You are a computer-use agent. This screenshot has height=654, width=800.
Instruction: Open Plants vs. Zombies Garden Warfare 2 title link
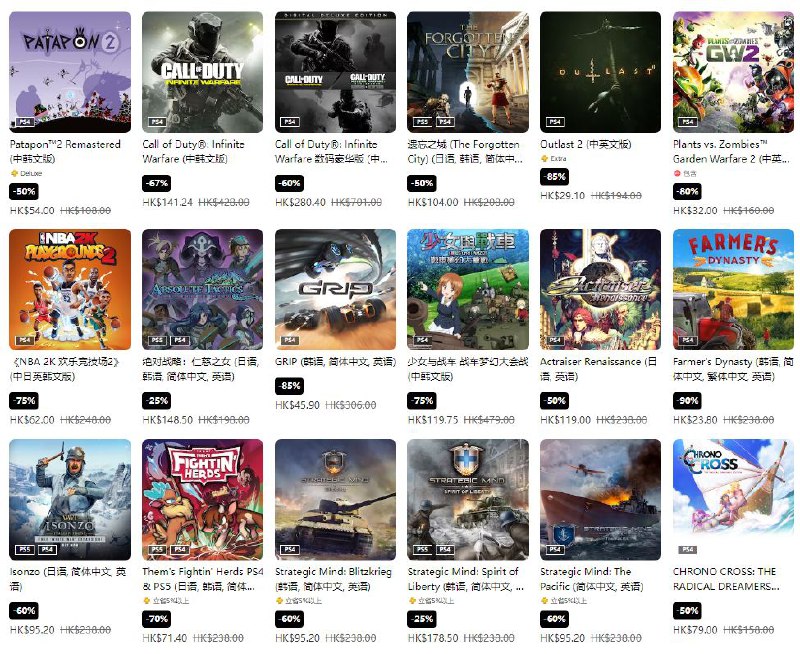(732, 152)
